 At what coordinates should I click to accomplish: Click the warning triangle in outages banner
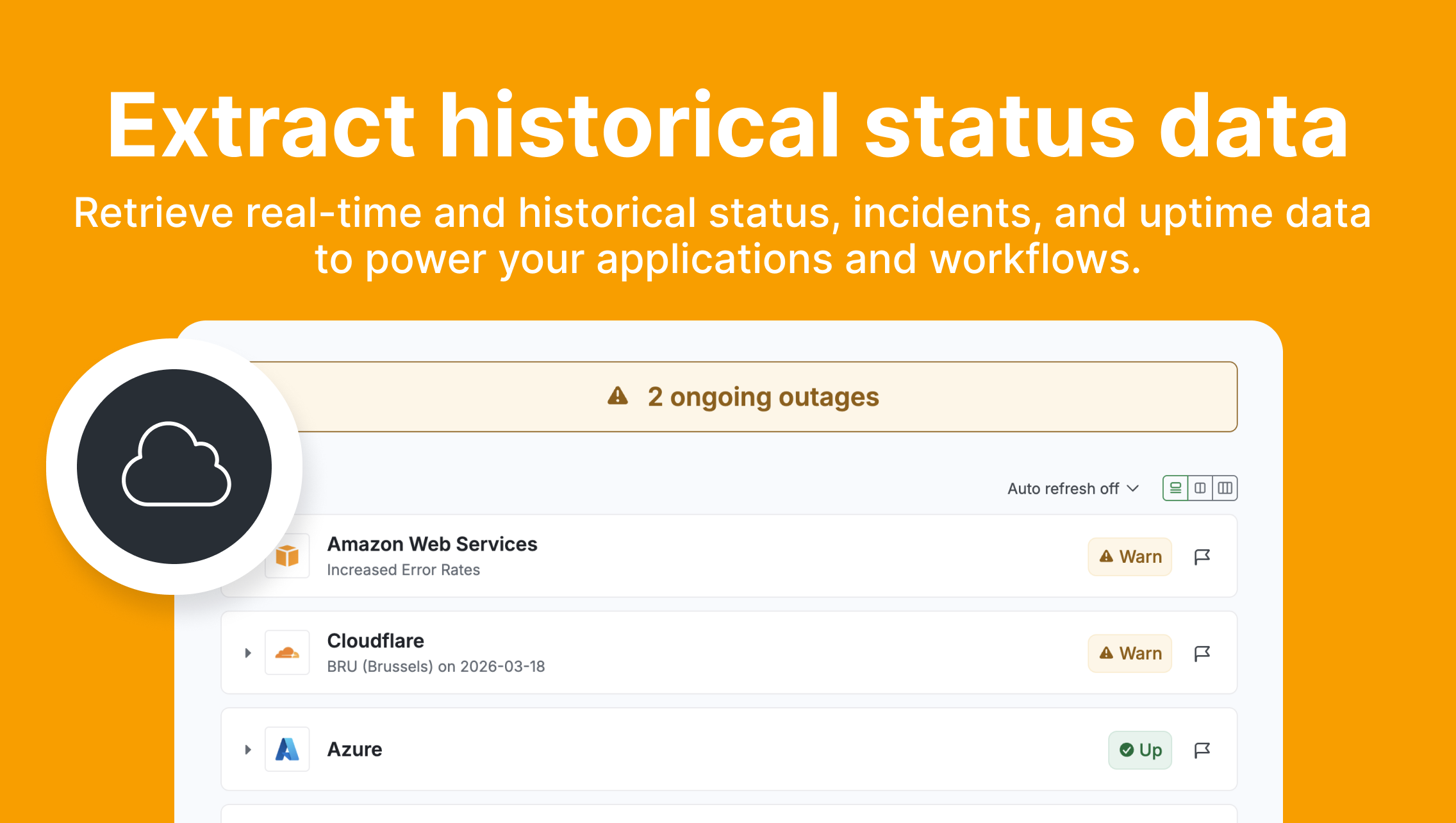tap(617, 396)
